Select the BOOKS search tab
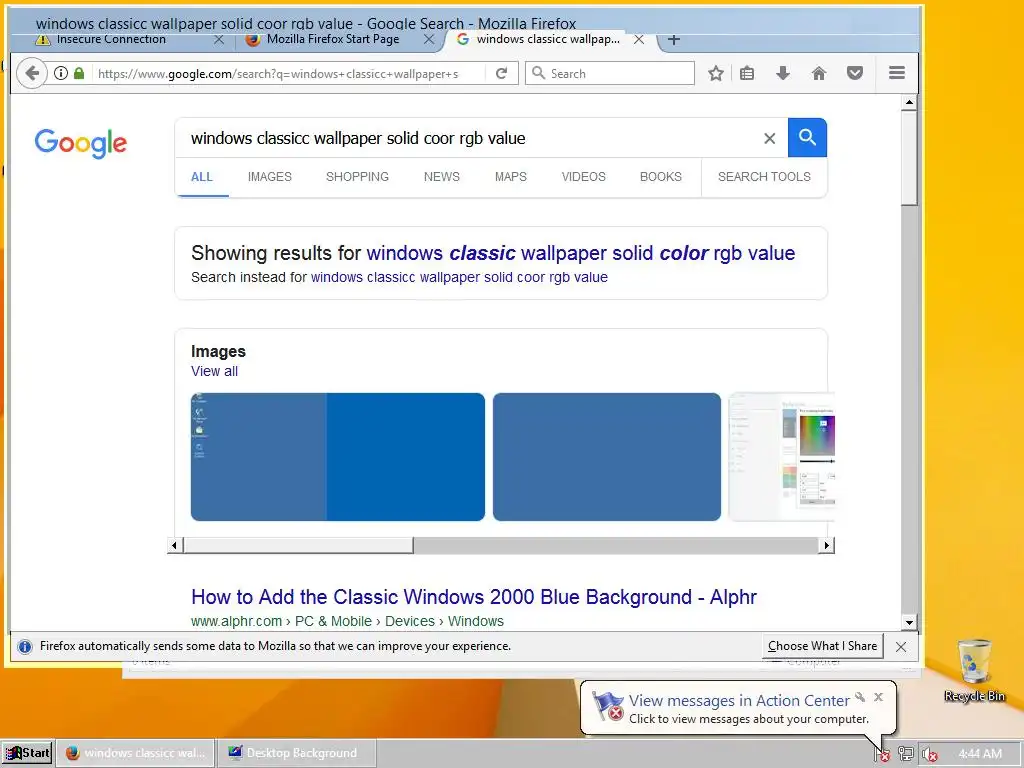The height and width of the screenshot is (768, 1024). point(661,177)
